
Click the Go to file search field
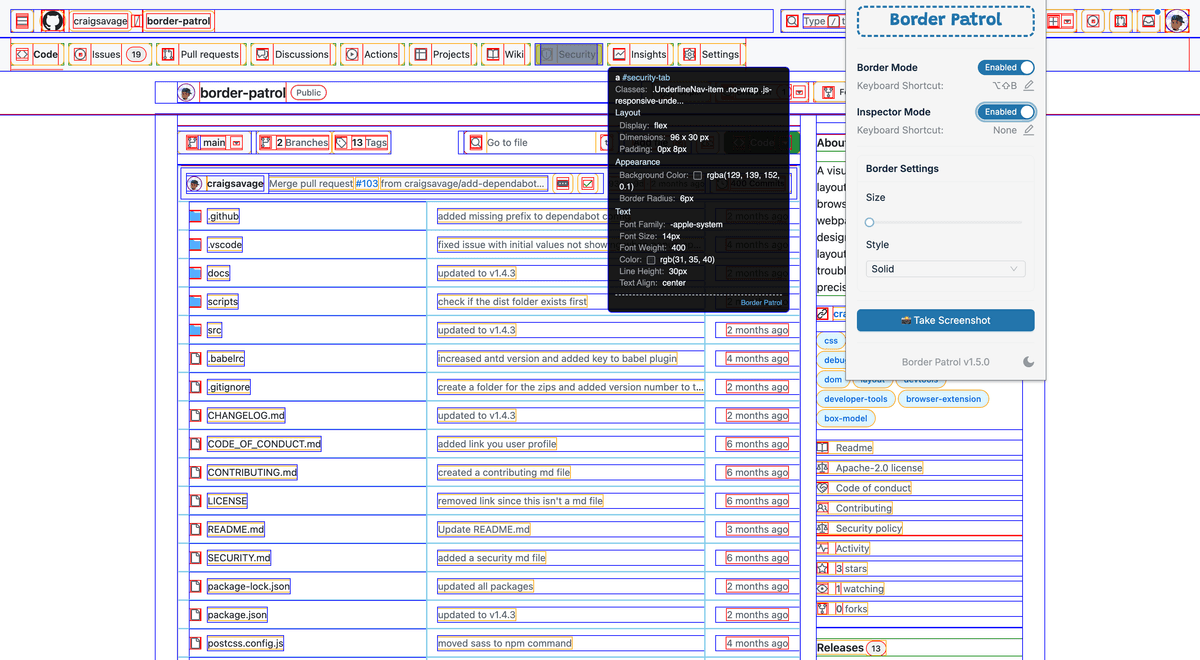530,143
